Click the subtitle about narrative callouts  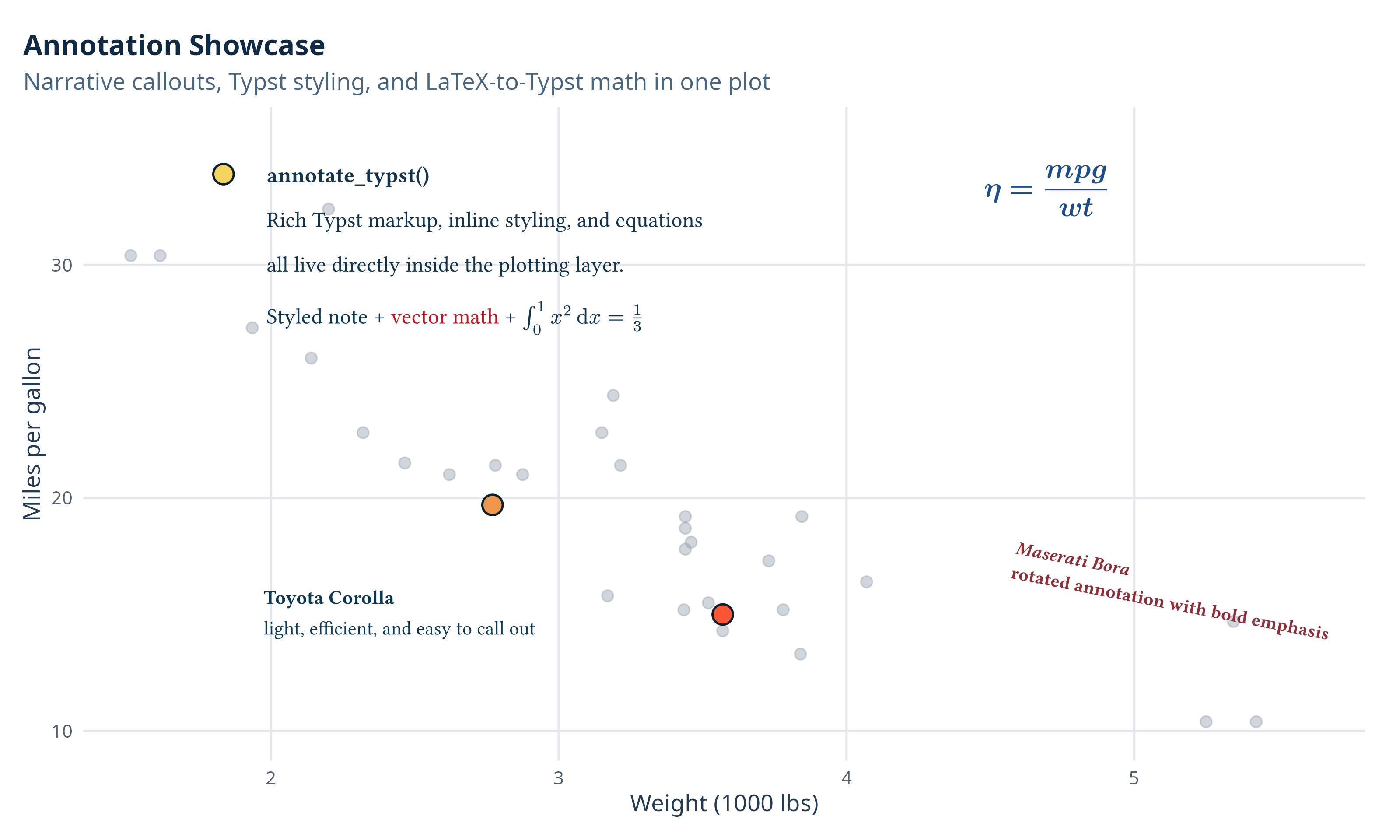point(396,82)
